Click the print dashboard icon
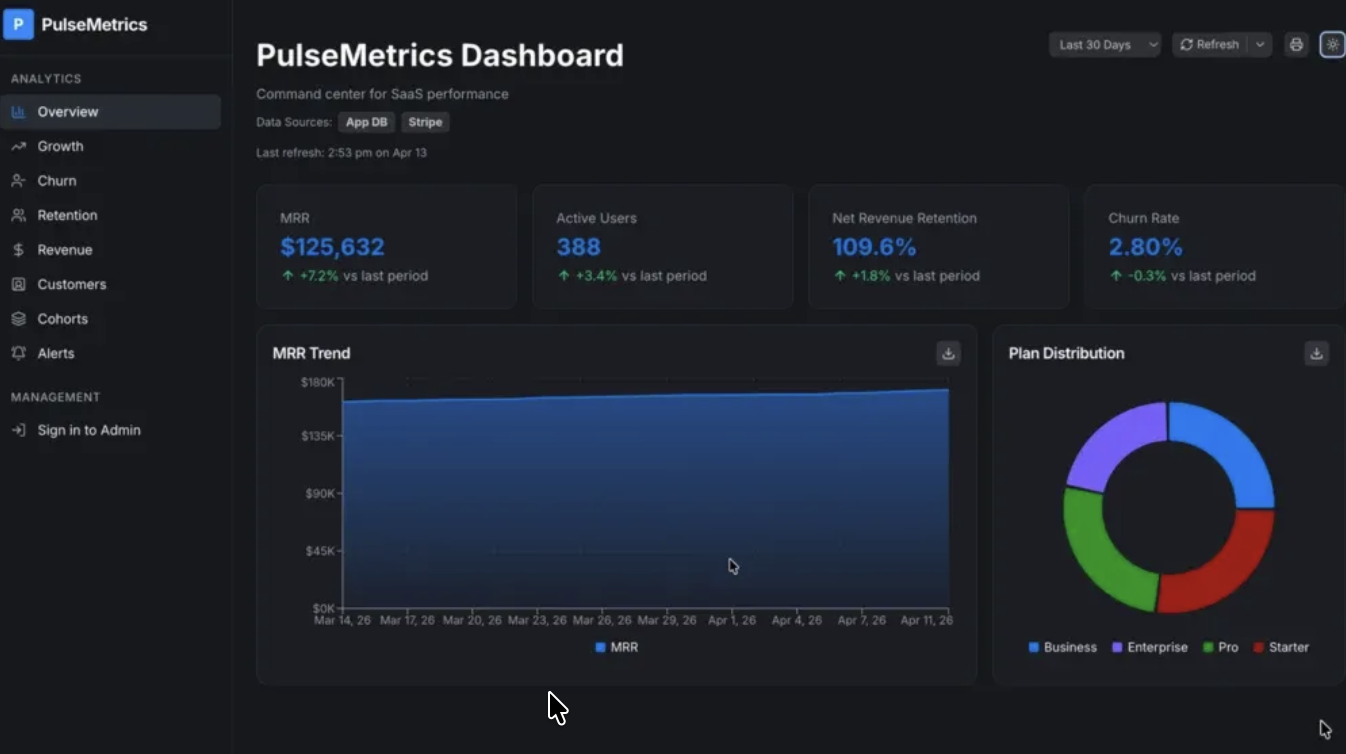Viewport: 1346px width, 754px height. pyautogui.click(x=1296, y=44)
